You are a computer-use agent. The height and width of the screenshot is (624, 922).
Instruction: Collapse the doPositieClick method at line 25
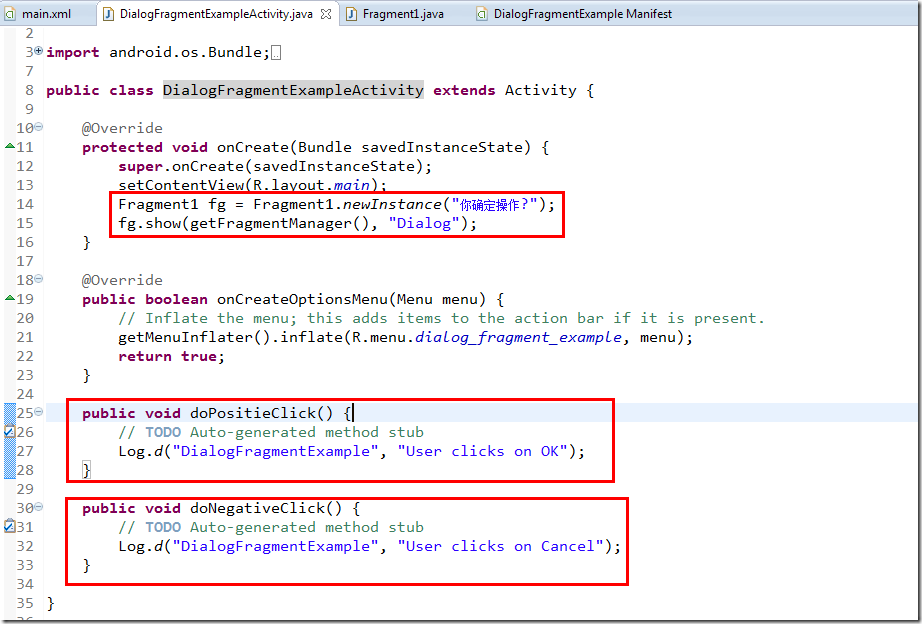pyautogui.click(x=39, y=412)
